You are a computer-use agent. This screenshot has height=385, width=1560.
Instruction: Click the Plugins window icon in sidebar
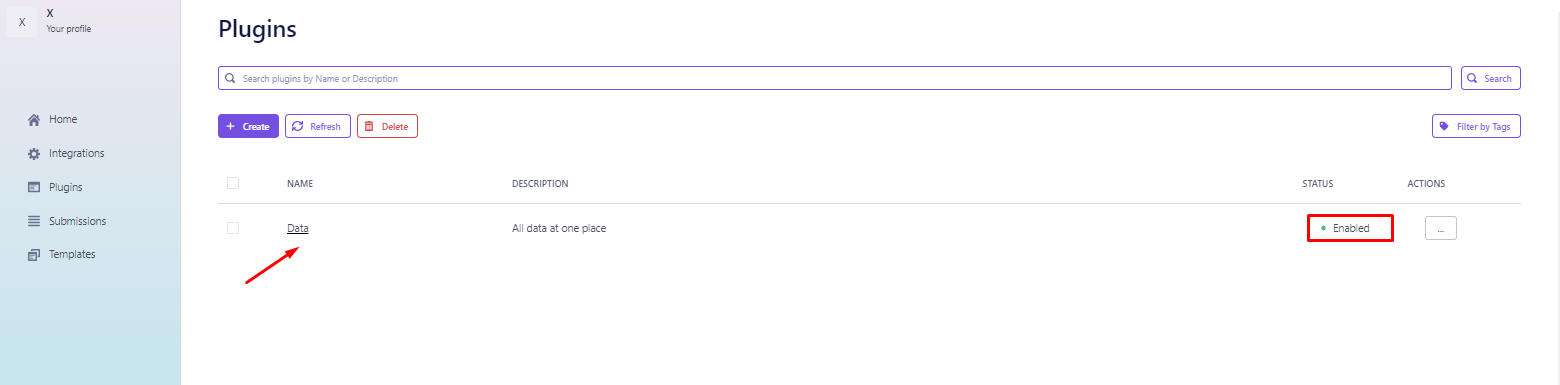[34, 187]
